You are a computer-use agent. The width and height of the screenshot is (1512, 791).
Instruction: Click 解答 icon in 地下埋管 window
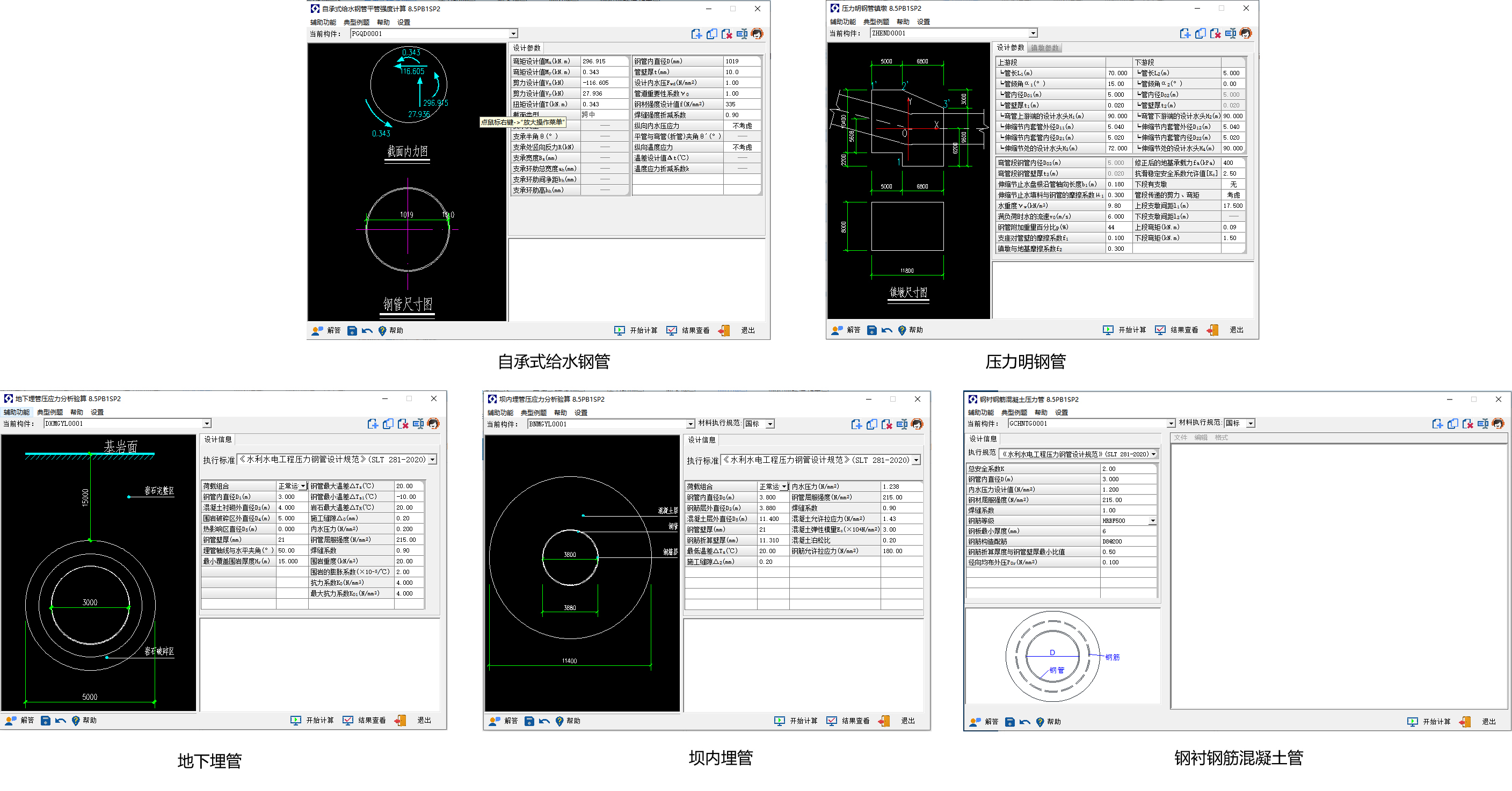[x=11, y=721]
